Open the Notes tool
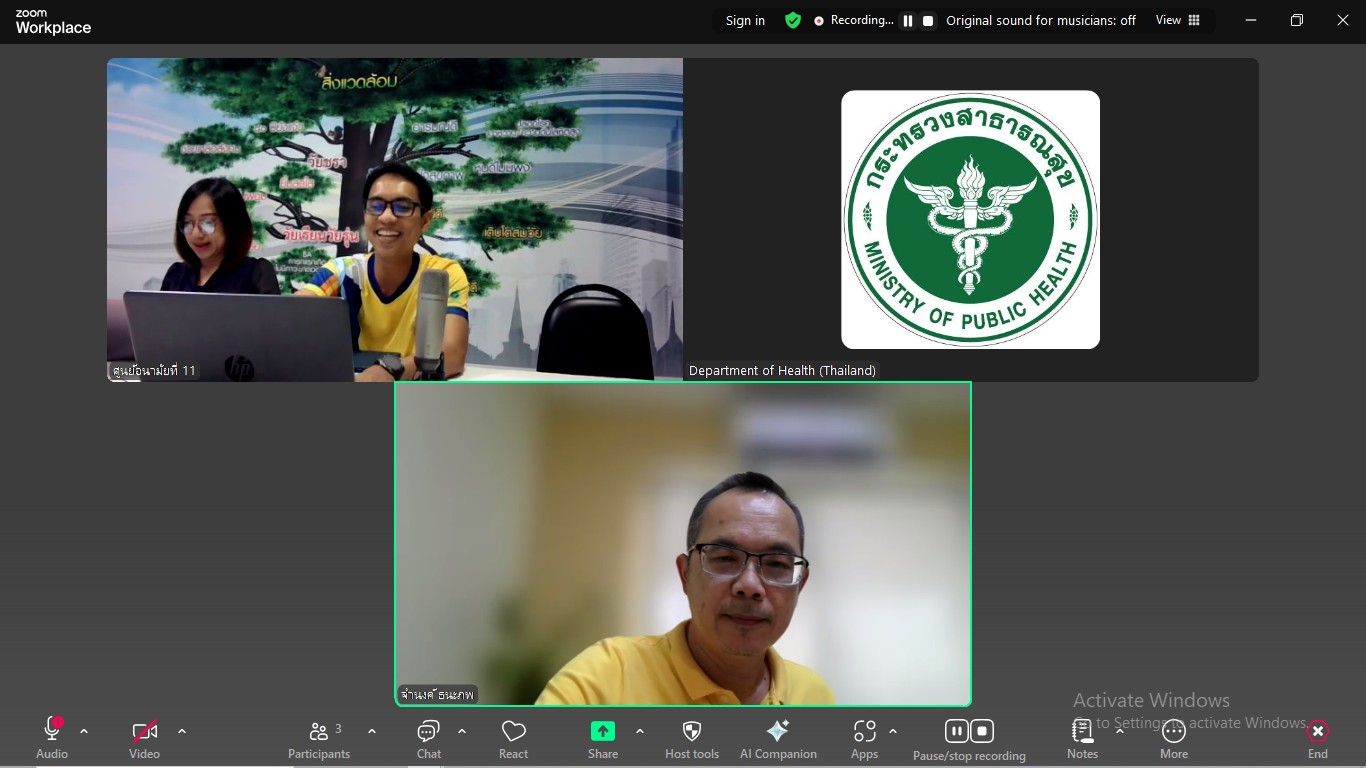The image size is (1366, 768). tap(1082, 738)
